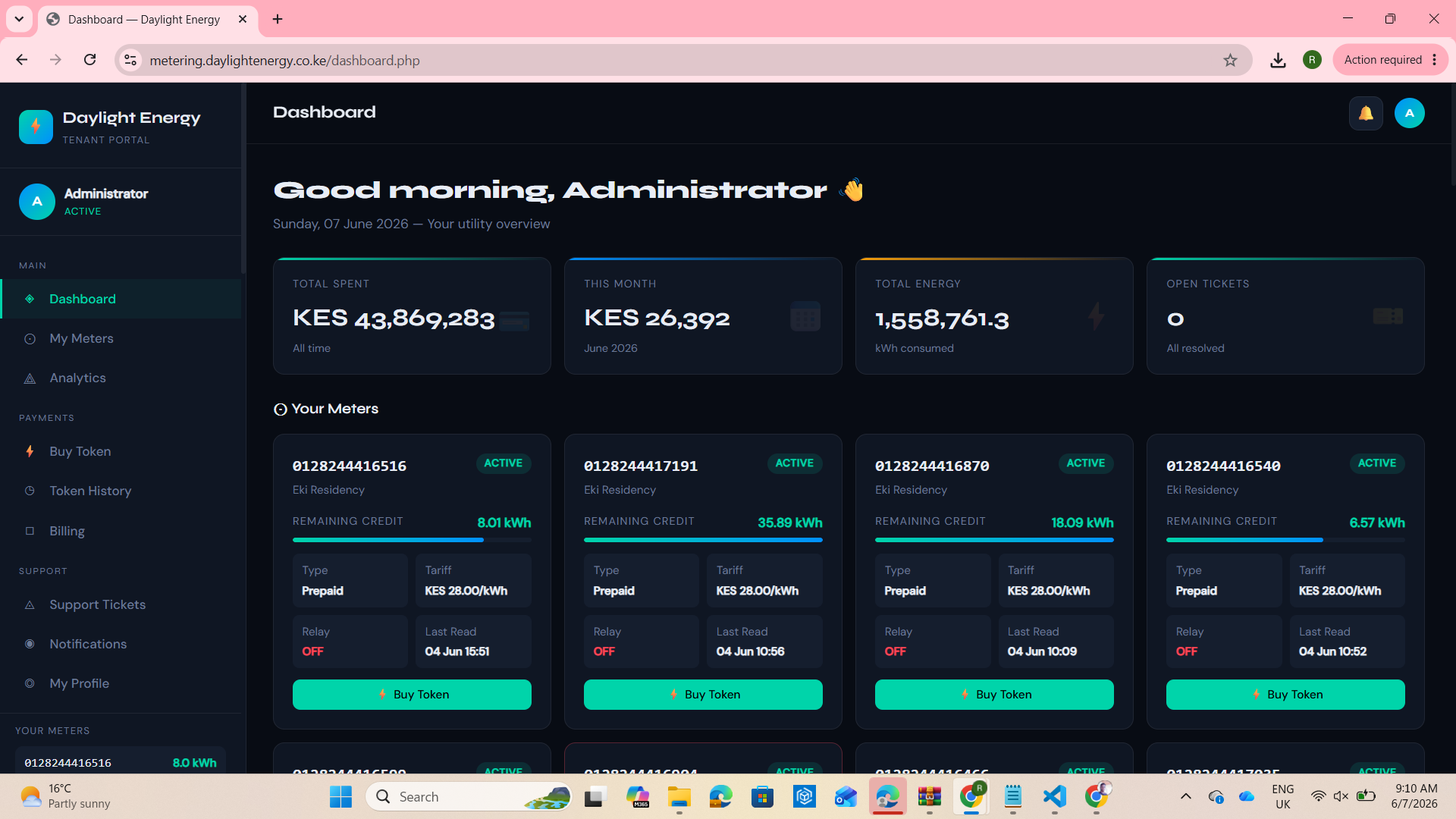This screenshot has width=1456, height=819.
Task: Click the address bar URL
Action: (x=284, y=60)
